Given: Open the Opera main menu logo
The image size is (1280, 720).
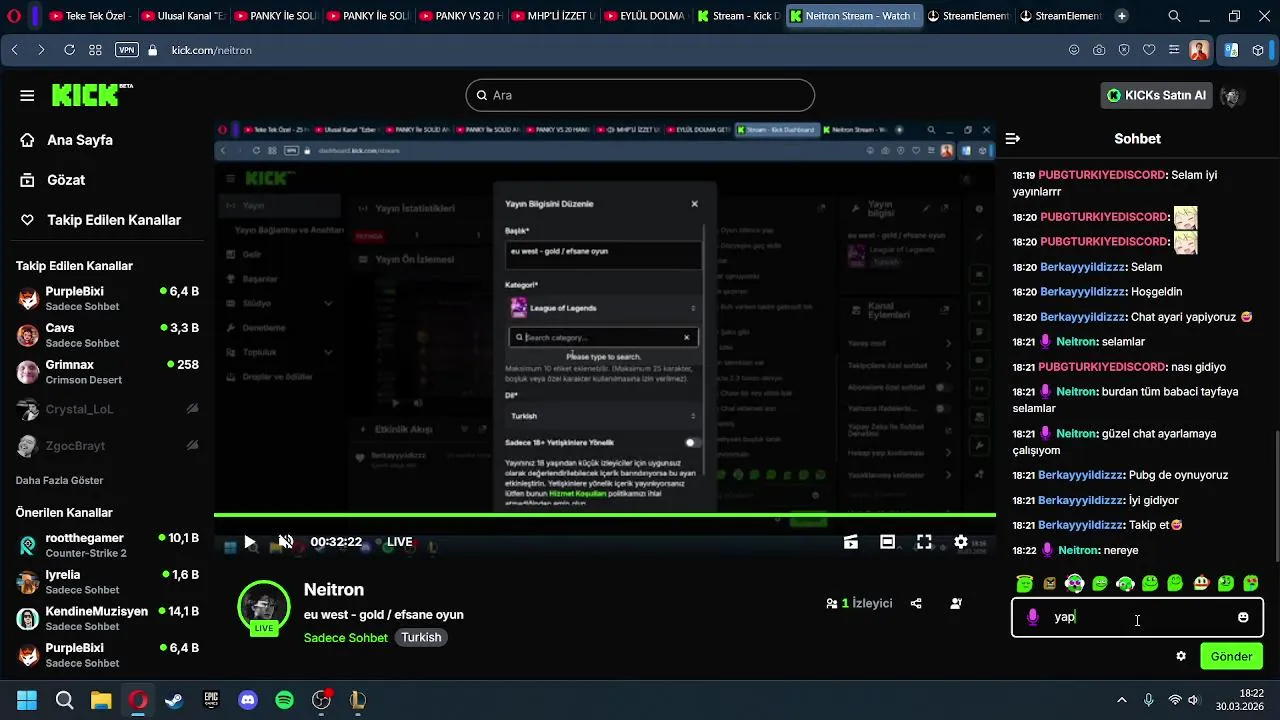Looking at the screenshot, I should pos(14,16).
